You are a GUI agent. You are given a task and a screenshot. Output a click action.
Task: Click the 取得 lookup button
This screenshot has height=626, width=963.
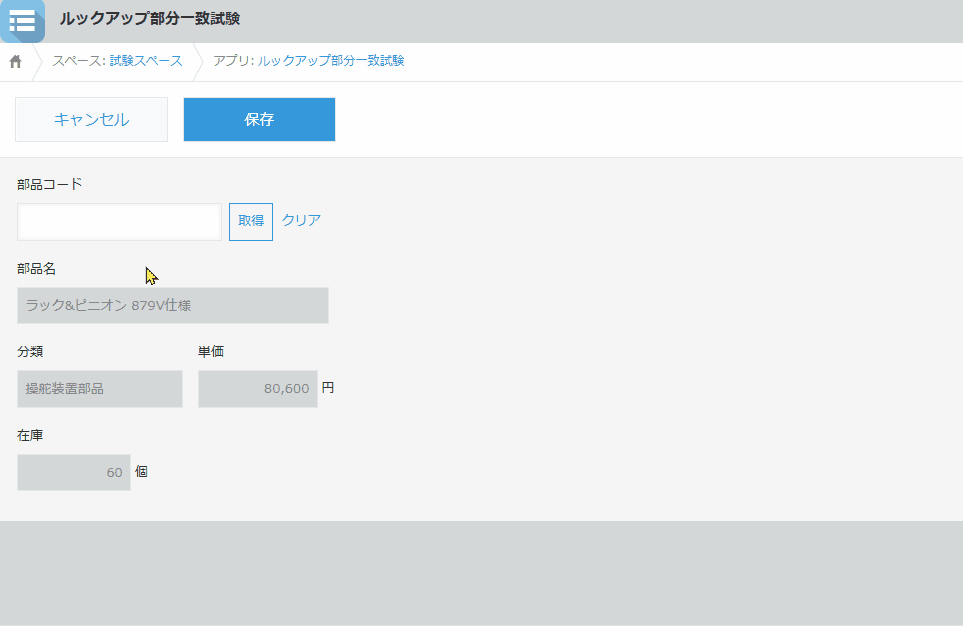tap(251, 222)
